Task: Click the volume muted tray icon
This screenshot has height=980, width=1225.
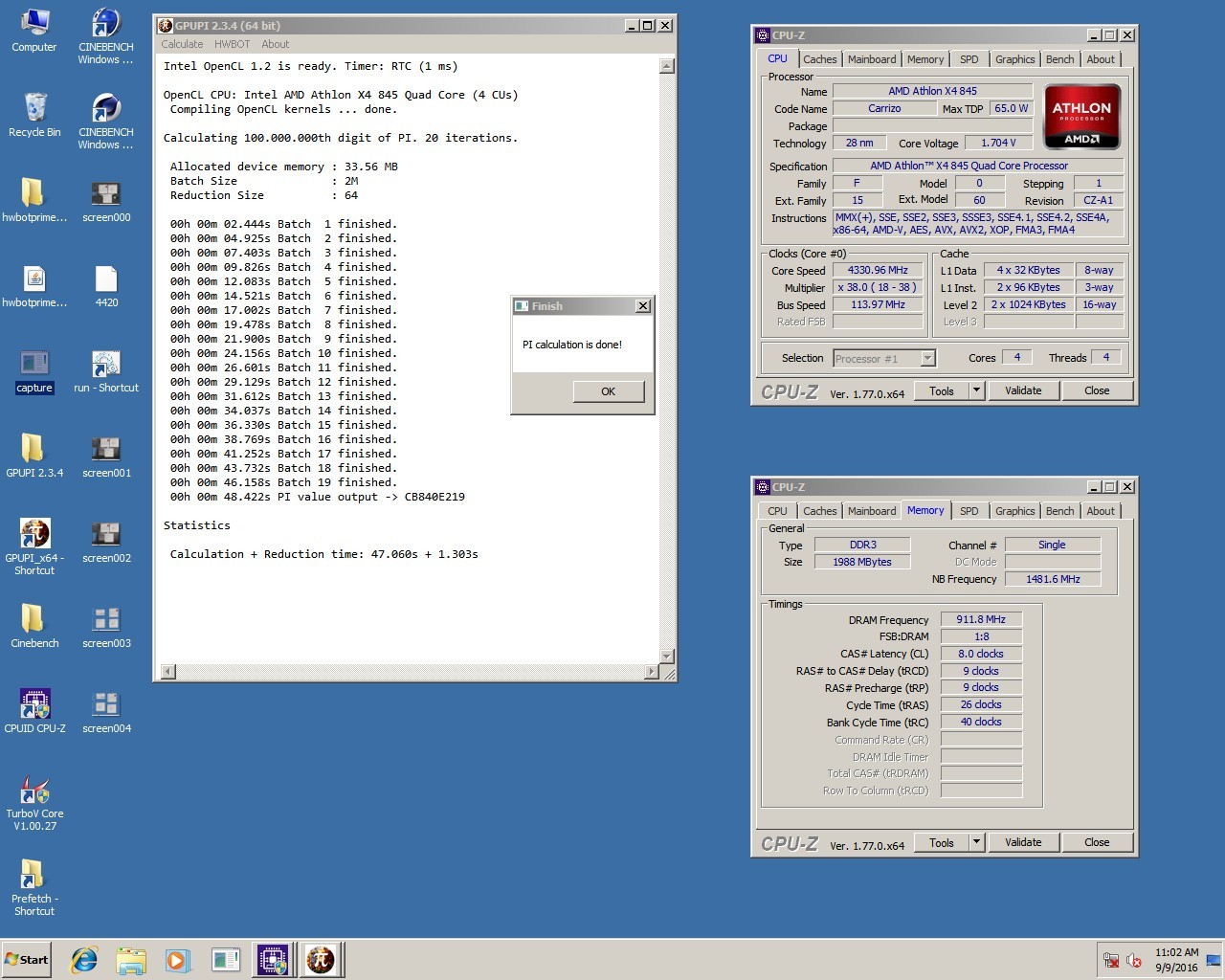Action: point(1134,960)
